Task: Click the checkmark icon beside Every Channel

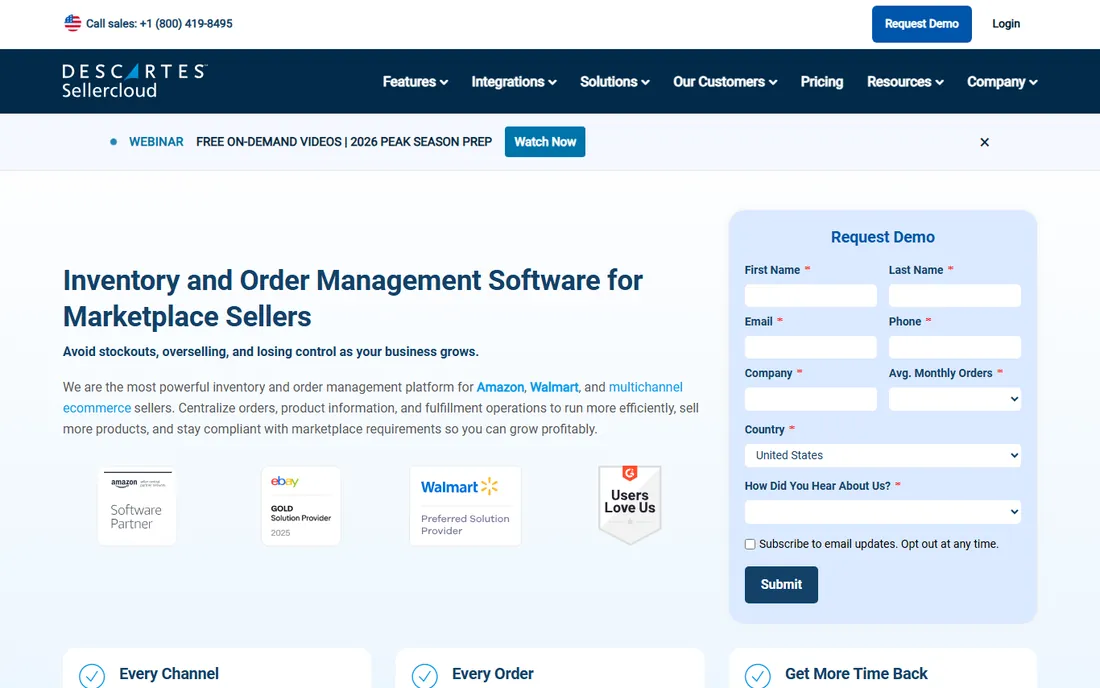Action: pos(92,675)
